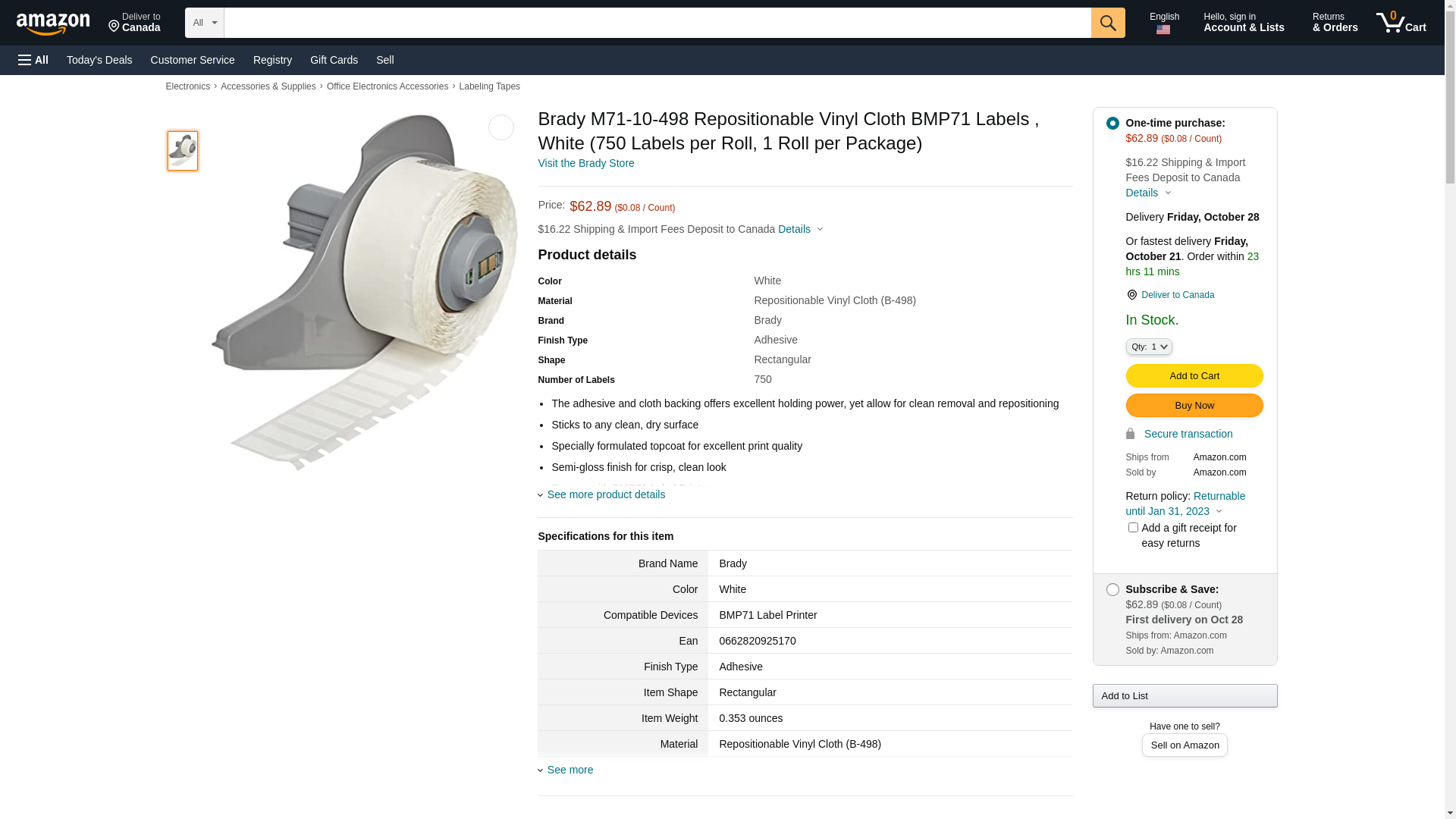Open the All hamburger menu
The image size is (1456, 819).
33,60
